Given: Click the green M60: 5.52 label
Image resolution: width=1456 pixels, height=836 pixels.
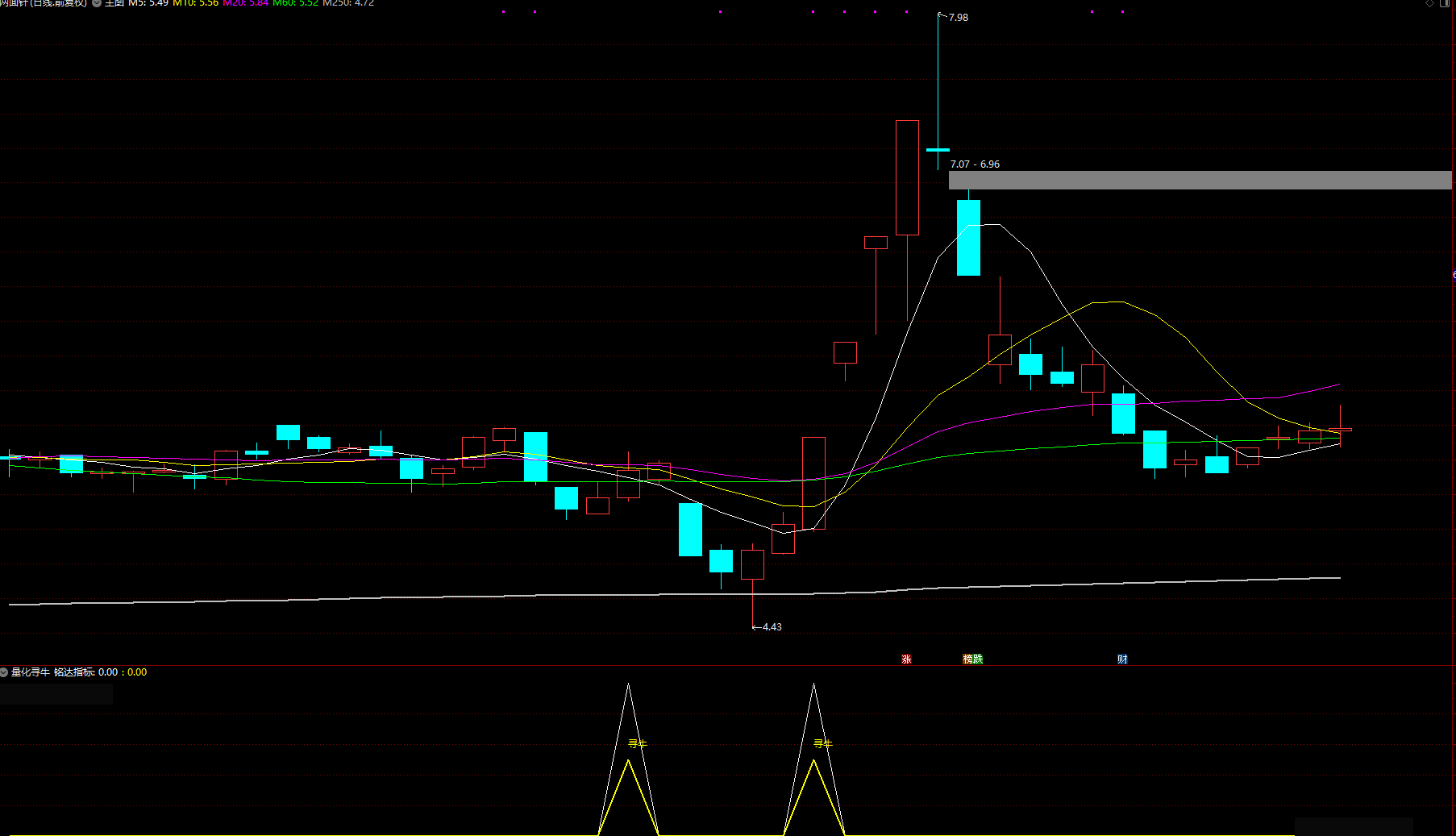Looking at the screenshot, I should click(296, 3).
